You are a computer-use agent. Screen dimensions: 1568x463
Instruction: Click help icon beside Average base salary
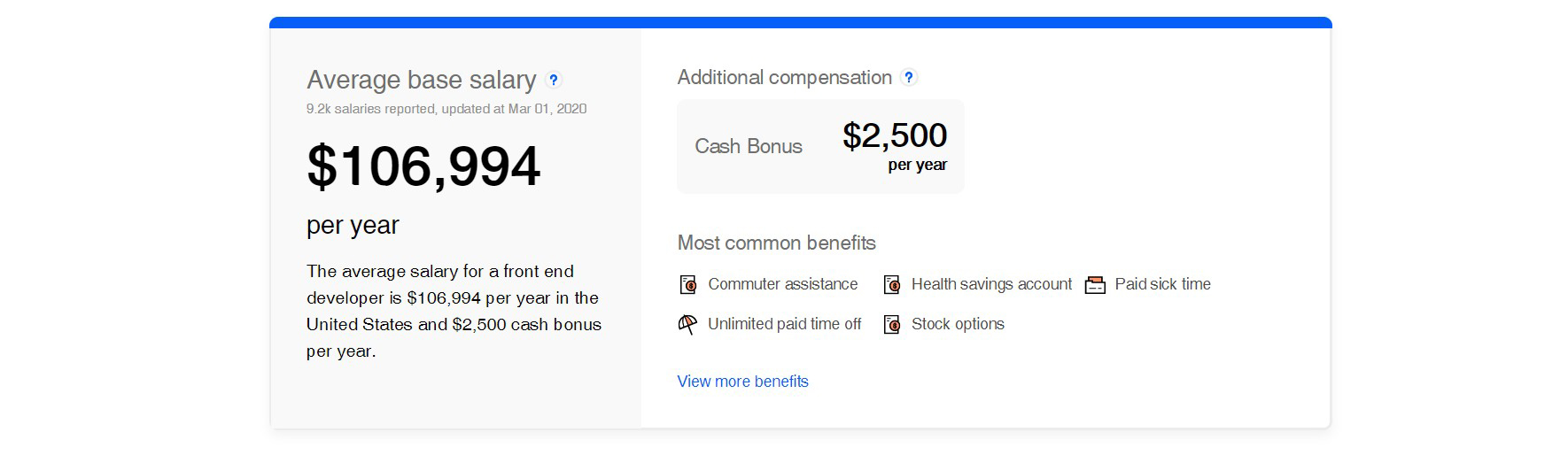[x=554, y=80]
